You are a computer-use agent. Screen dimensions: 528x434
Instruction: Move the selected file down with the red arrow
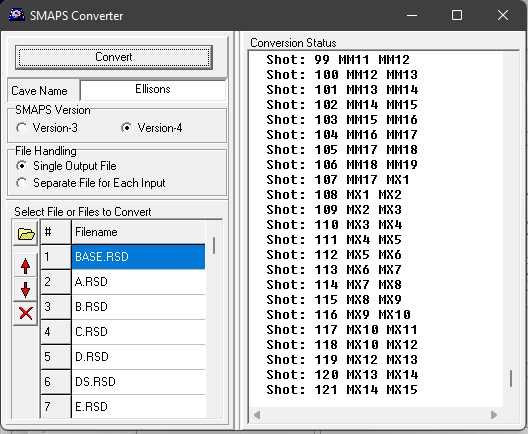pyautogui.click(x=26, y=289)
